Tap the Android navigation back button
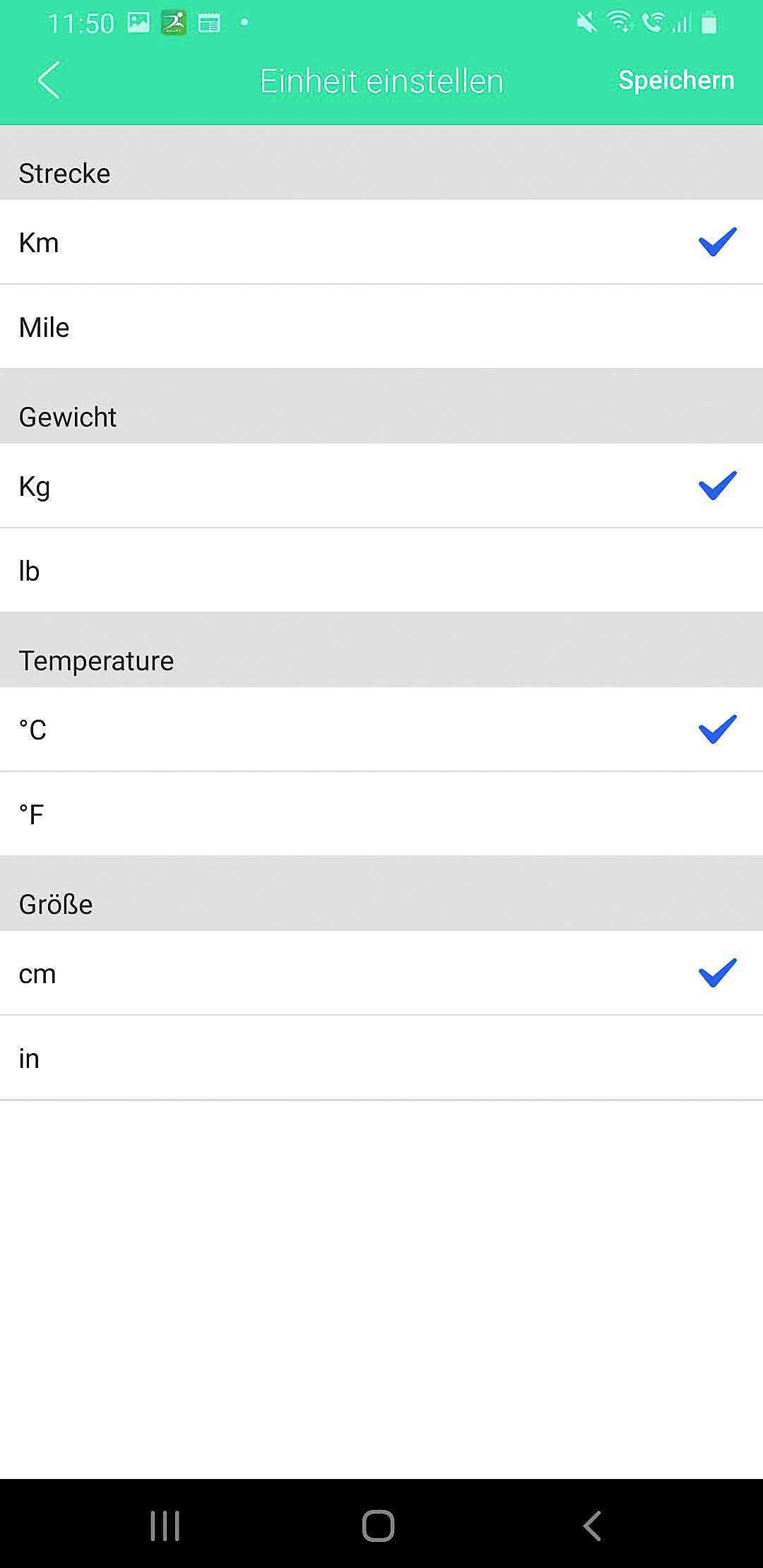Image resolution: width=763 pixels, height=1568 pixels. (592, 1526)
